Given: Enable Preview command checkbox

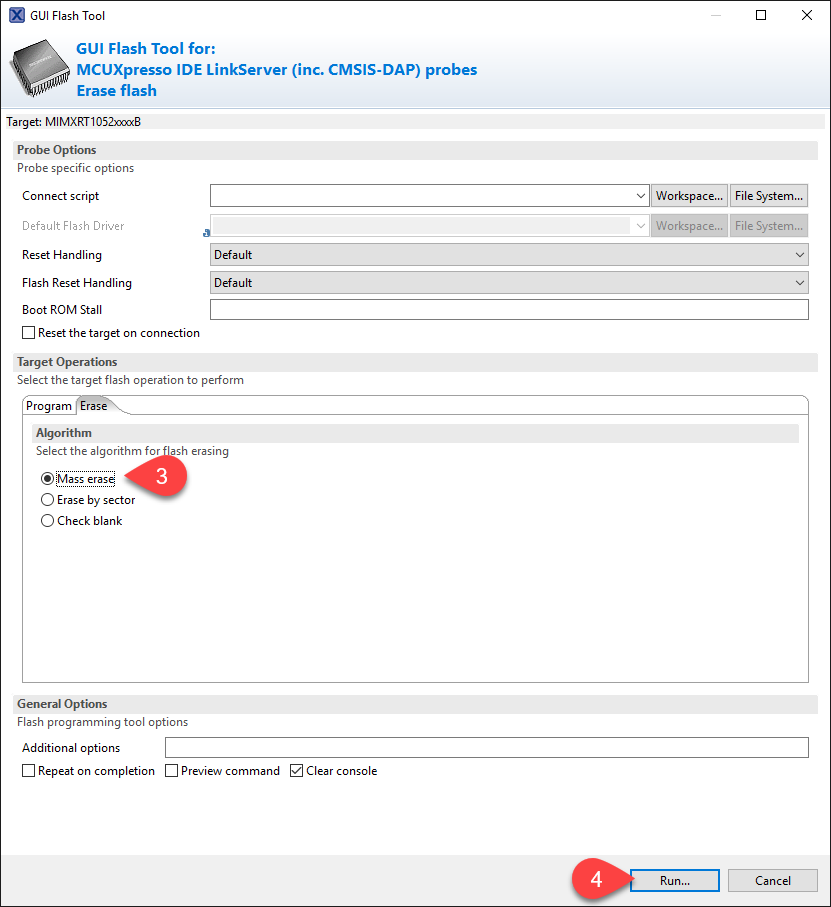Looking at the screenshot, I should click(x=171, y=771).
